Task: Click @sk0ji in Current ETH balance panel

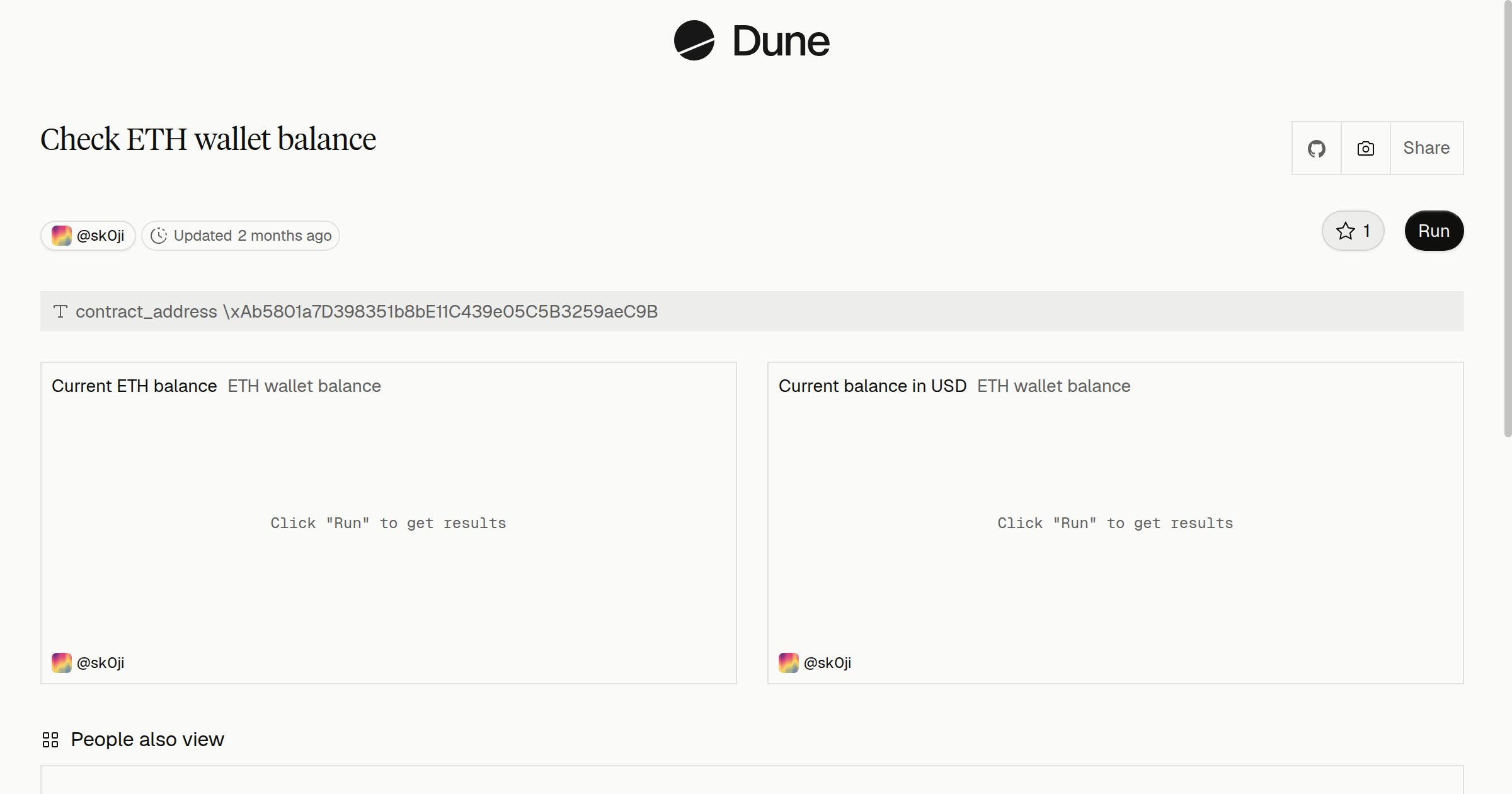Action: (100, 663)
